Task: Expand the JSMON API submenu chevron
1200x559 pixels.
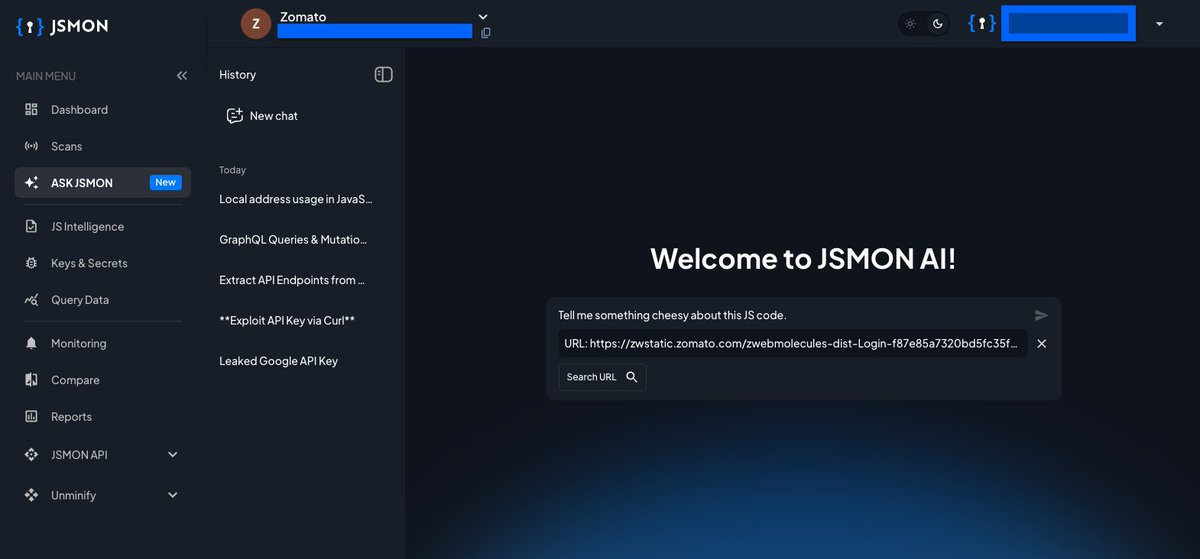Action: click(x=172, y=455)
